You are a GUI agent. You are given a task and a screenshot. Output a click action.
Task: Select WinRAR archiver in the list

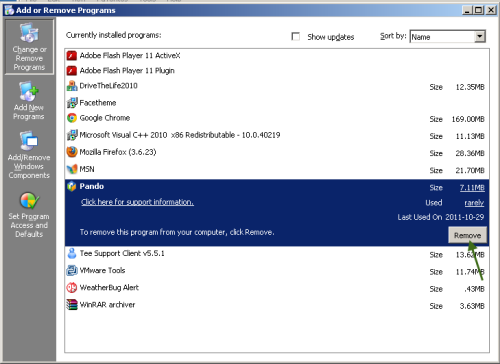point(107,305)
